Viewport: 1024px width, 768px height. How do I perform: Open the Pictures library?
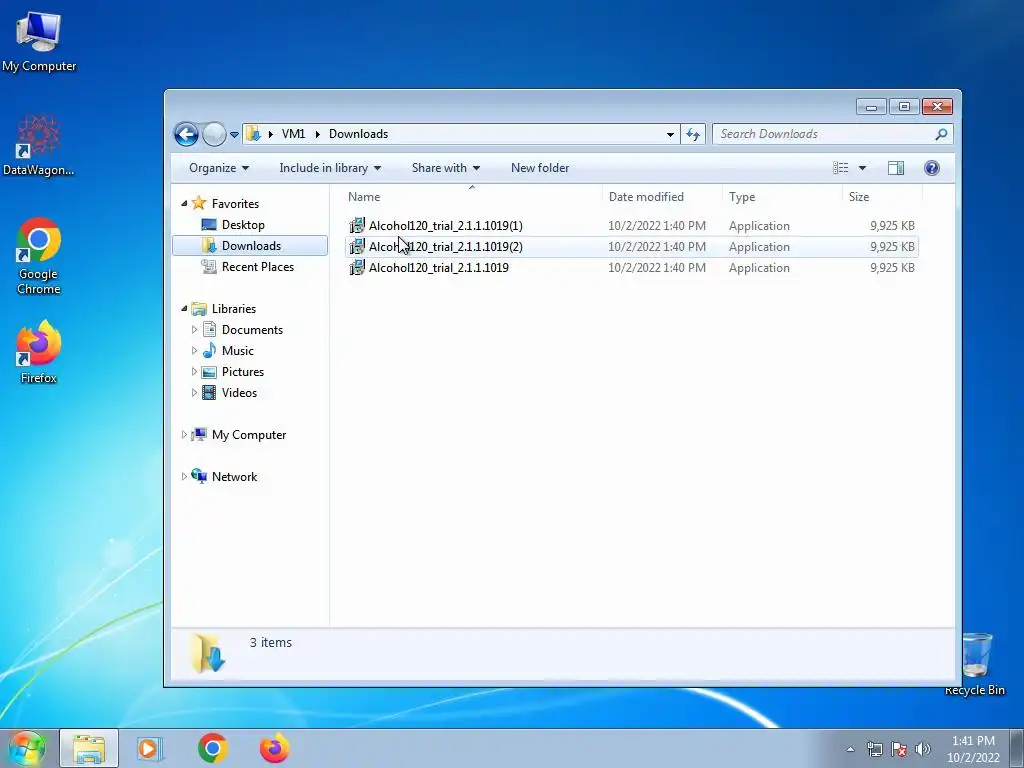[x=243, y=372]
